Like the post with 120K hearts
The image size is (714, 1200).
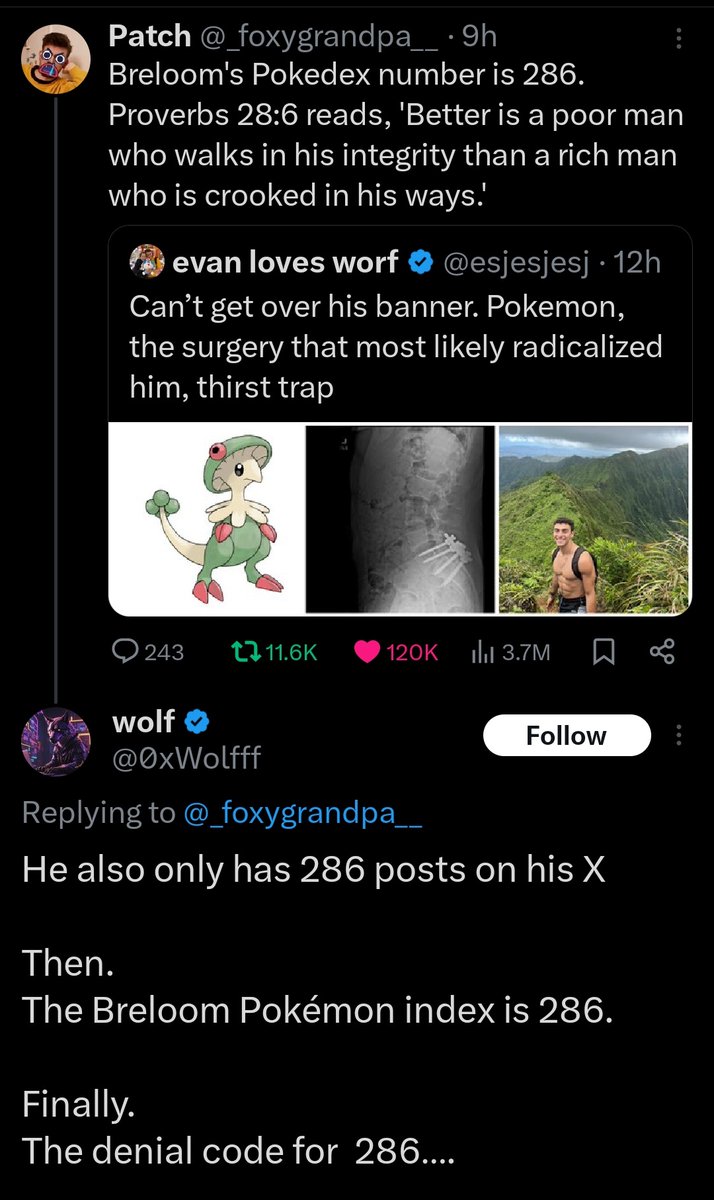[368, 652]
